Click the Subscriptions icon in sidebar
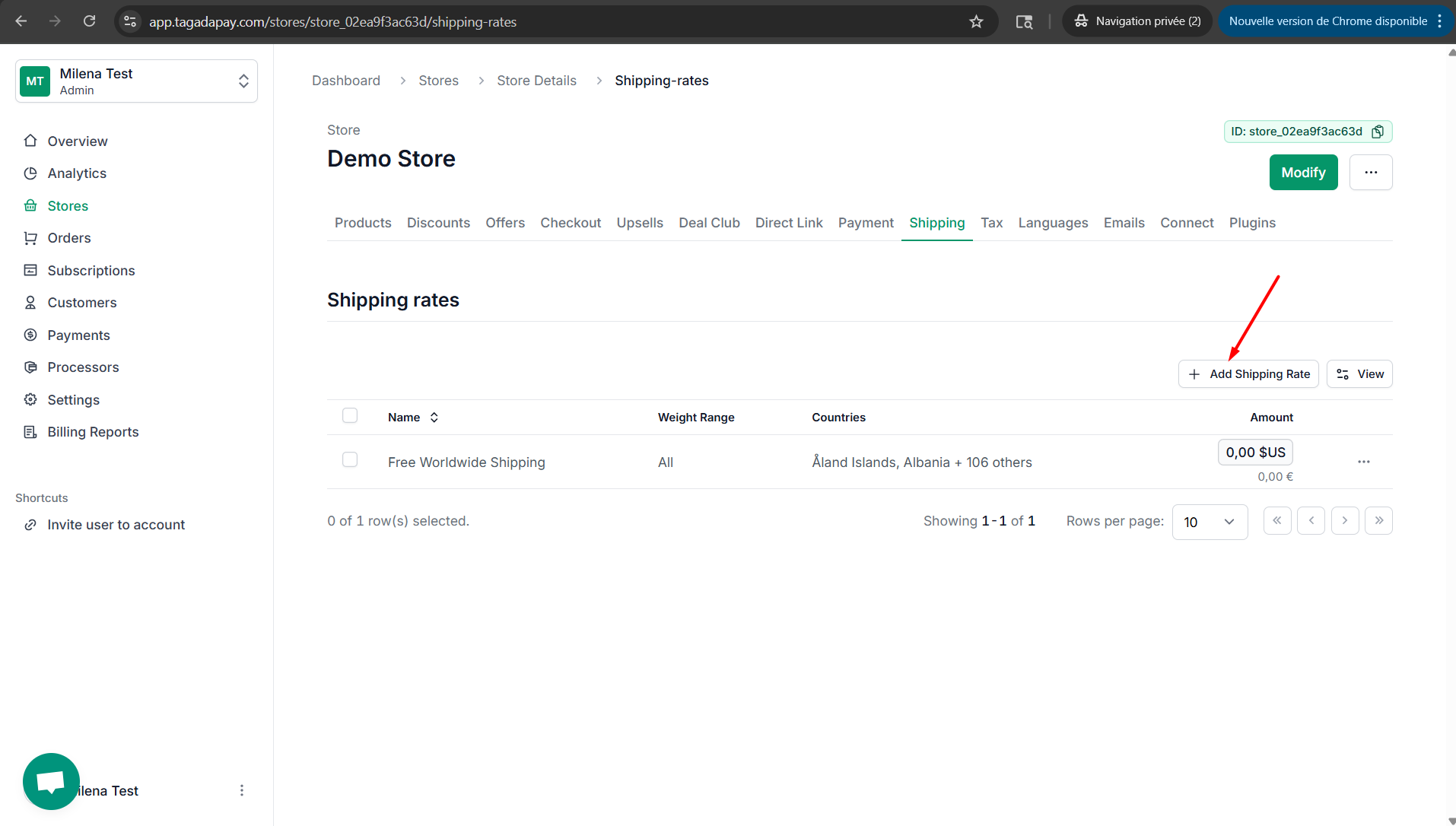Screen dimensions: 1456x826 [30, 270]
